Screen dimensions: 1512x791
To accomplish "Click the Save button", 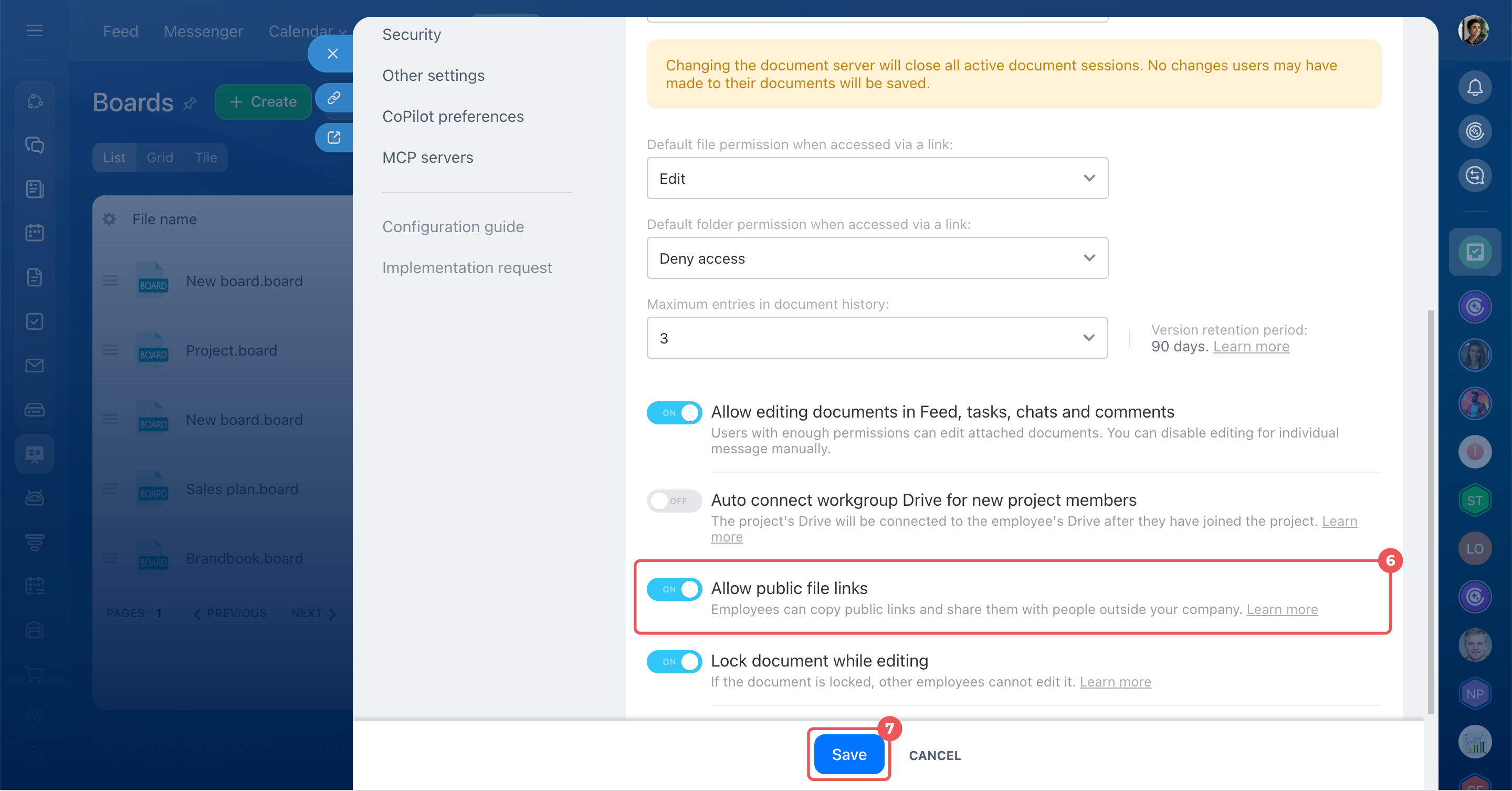I will [849, 755].
